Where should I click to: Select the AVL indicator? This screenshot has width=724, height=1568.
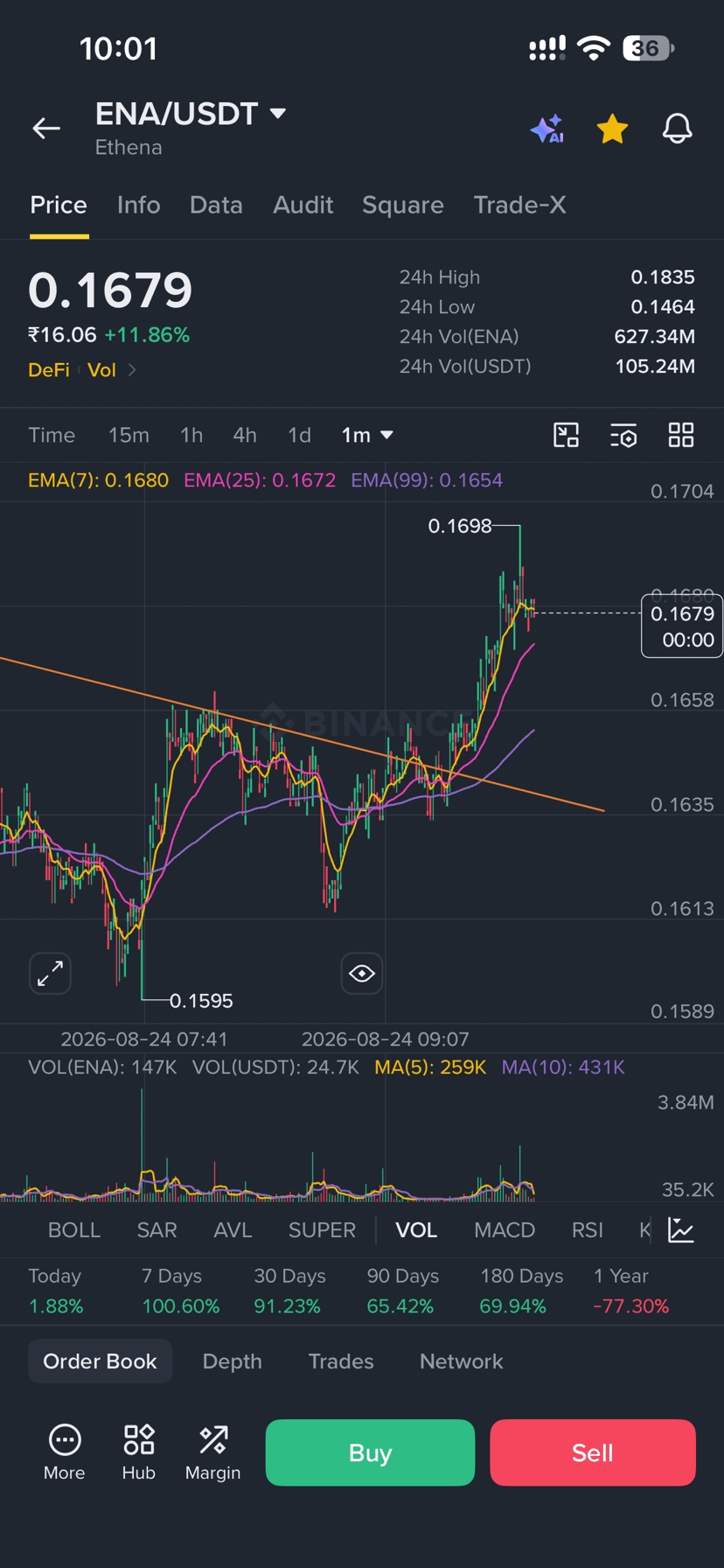(233, 1230)
